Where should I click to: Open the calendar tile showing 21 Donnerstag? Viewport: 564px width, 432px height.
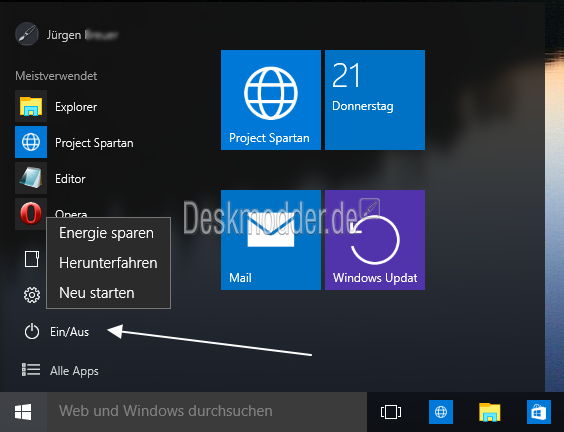(375, 100)
